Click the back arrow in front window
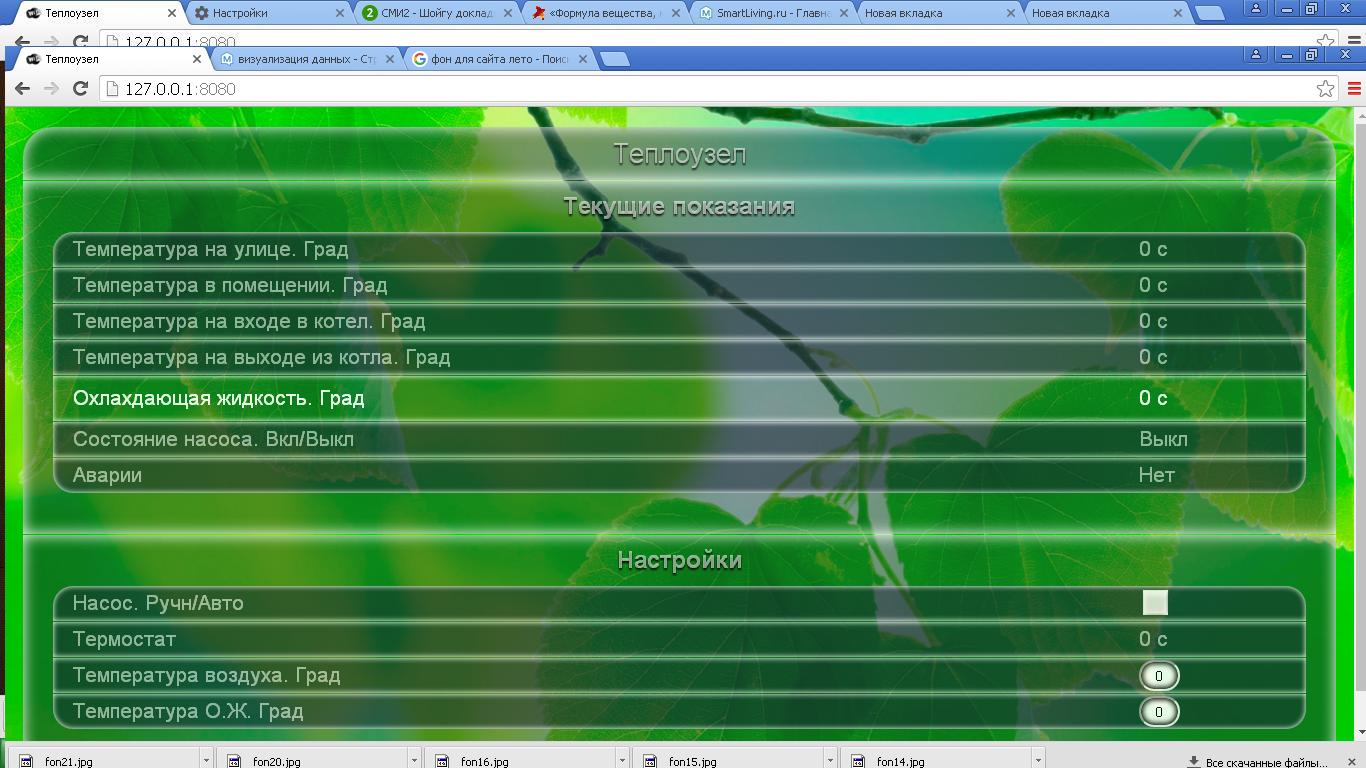This screenshot has height=768, width=1366. [22, 89]
